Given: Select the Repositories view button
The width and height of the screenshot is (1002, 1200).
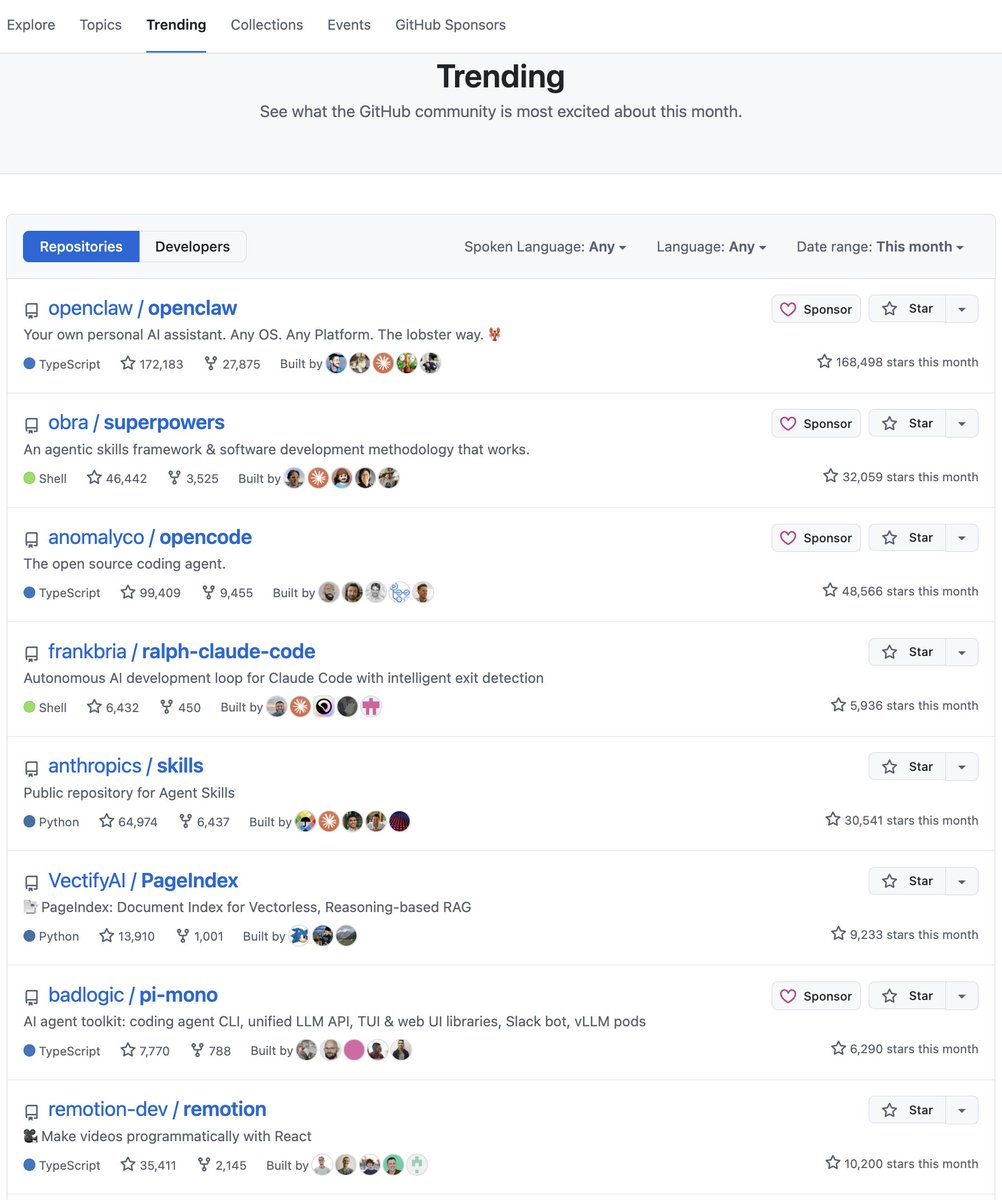Looking at the screenshot, I should [x=81, y=247].
